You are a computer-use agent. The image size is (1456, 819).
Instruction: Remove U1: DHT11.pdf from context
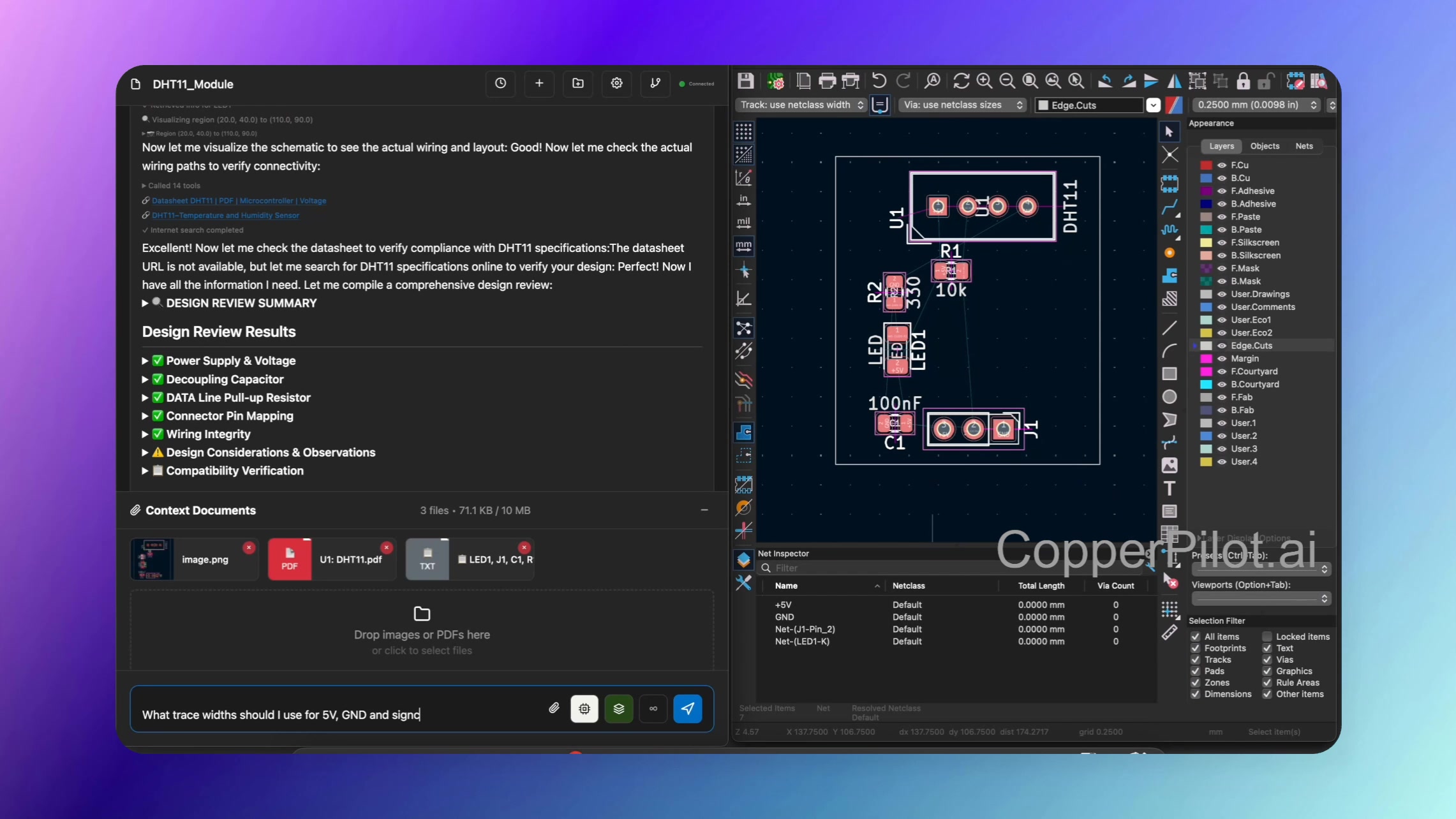[x=386, y=547]
